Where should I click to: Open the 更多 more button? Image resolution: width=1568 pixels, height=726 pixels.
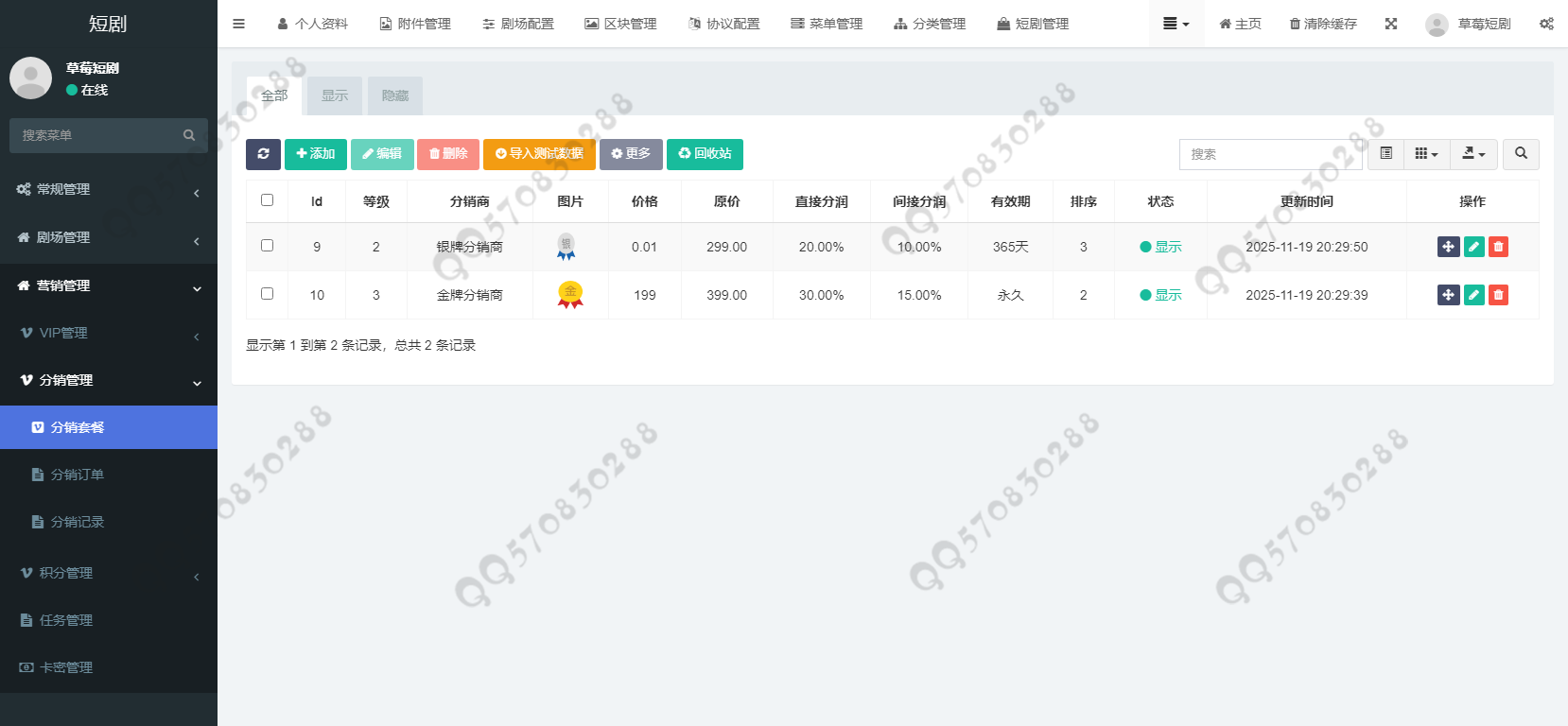click(x=631, y=154)
